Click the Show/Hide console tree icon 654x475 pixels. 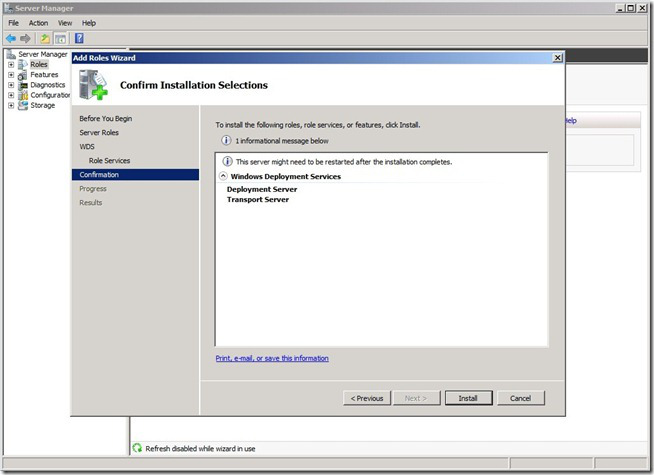click(60, 38)
